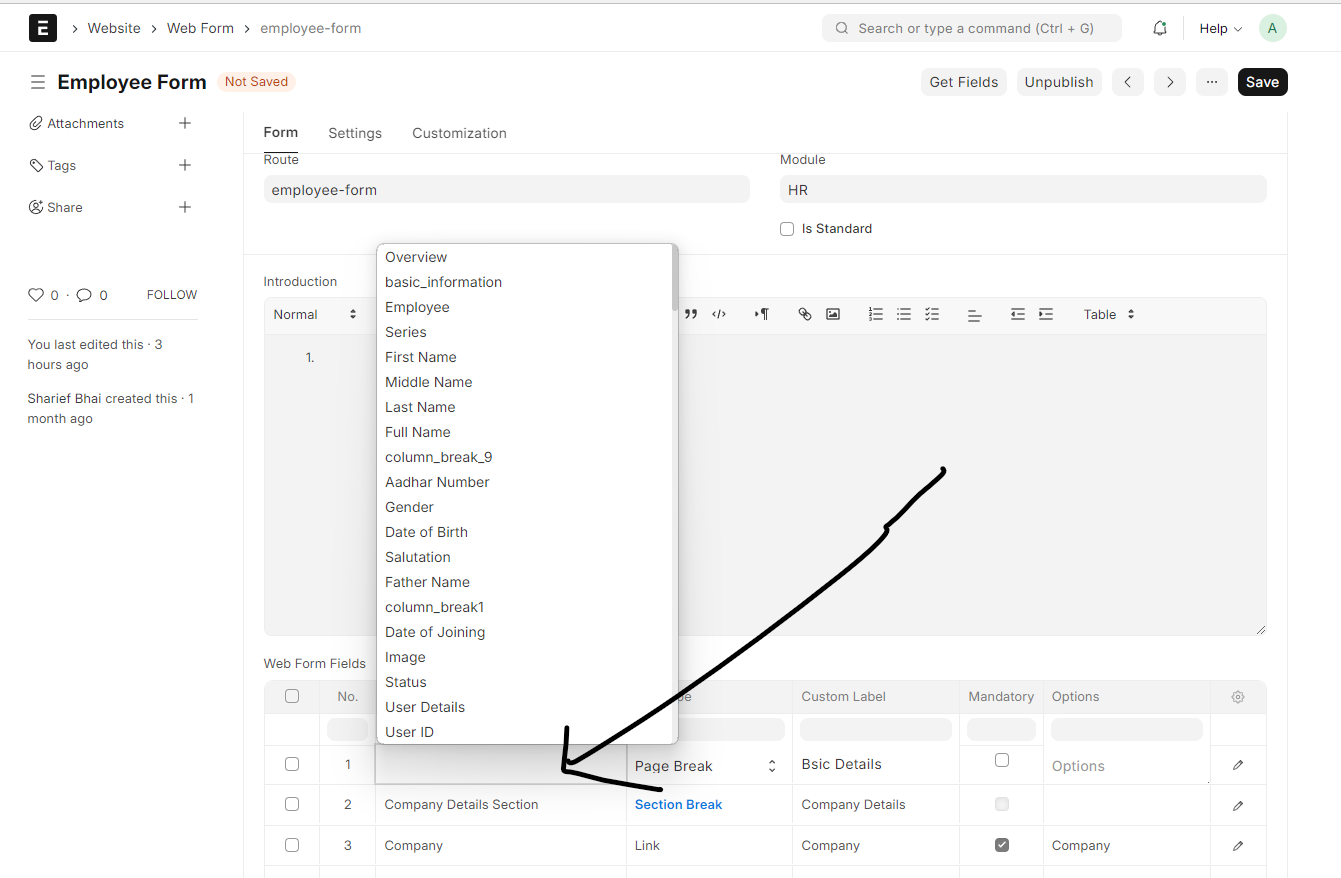Screen dimensions: 1341x878
Task: Apply a bulleted list in the editor
Action: (x=903, y=313)
